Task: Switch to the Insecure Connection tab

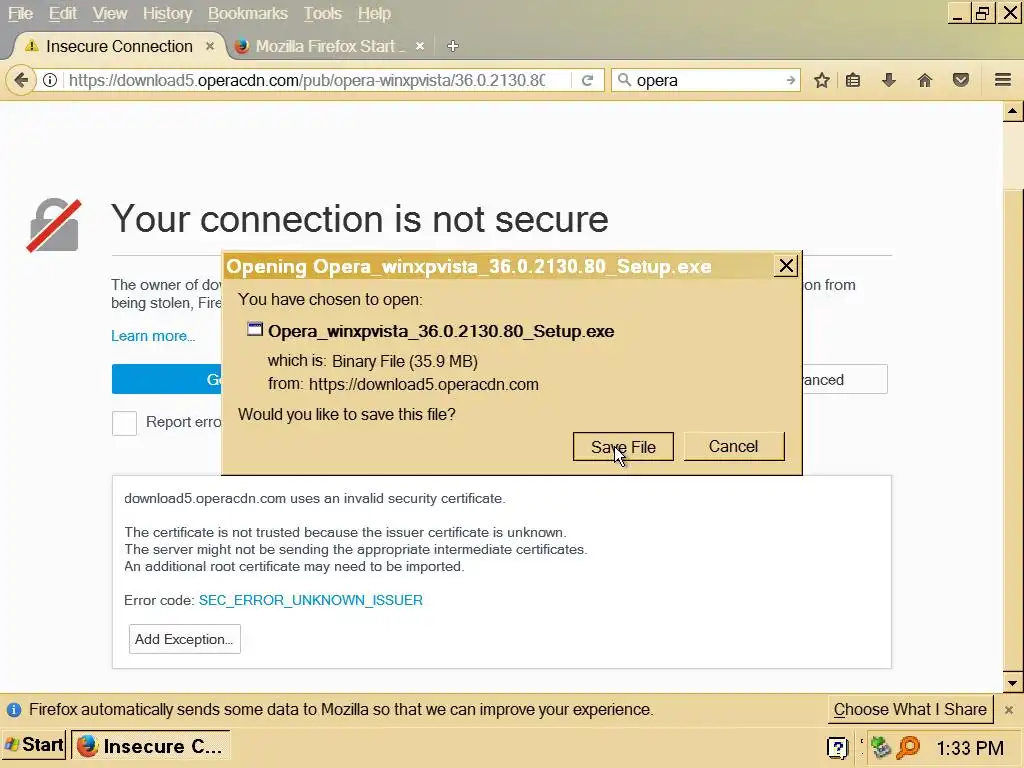Action: coord(120,46)
